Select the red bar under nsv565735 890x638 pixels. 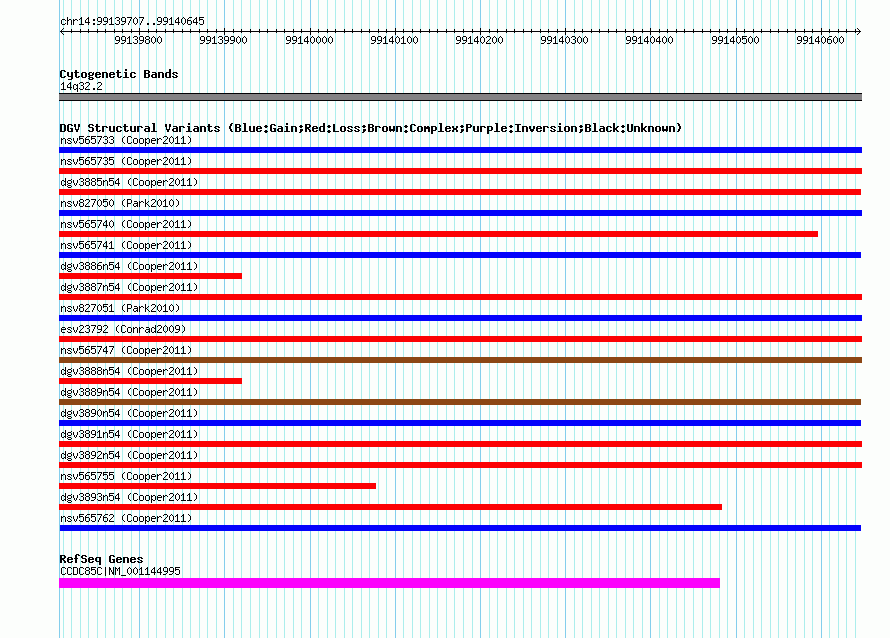pyautogui.click(x=460, y=171)
